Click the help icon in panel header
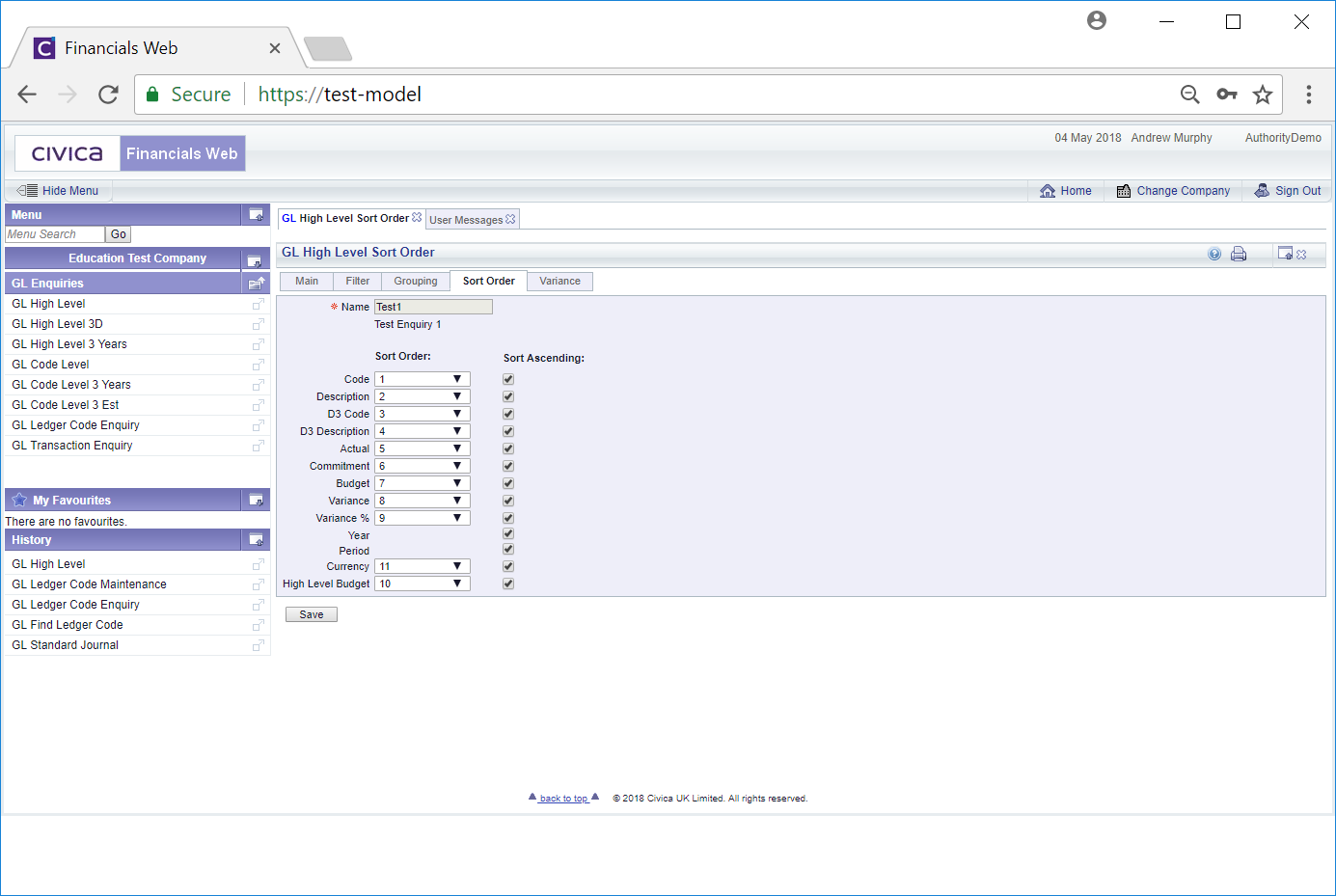The height and width of the screenshot is (896, 1336). 1213,254
